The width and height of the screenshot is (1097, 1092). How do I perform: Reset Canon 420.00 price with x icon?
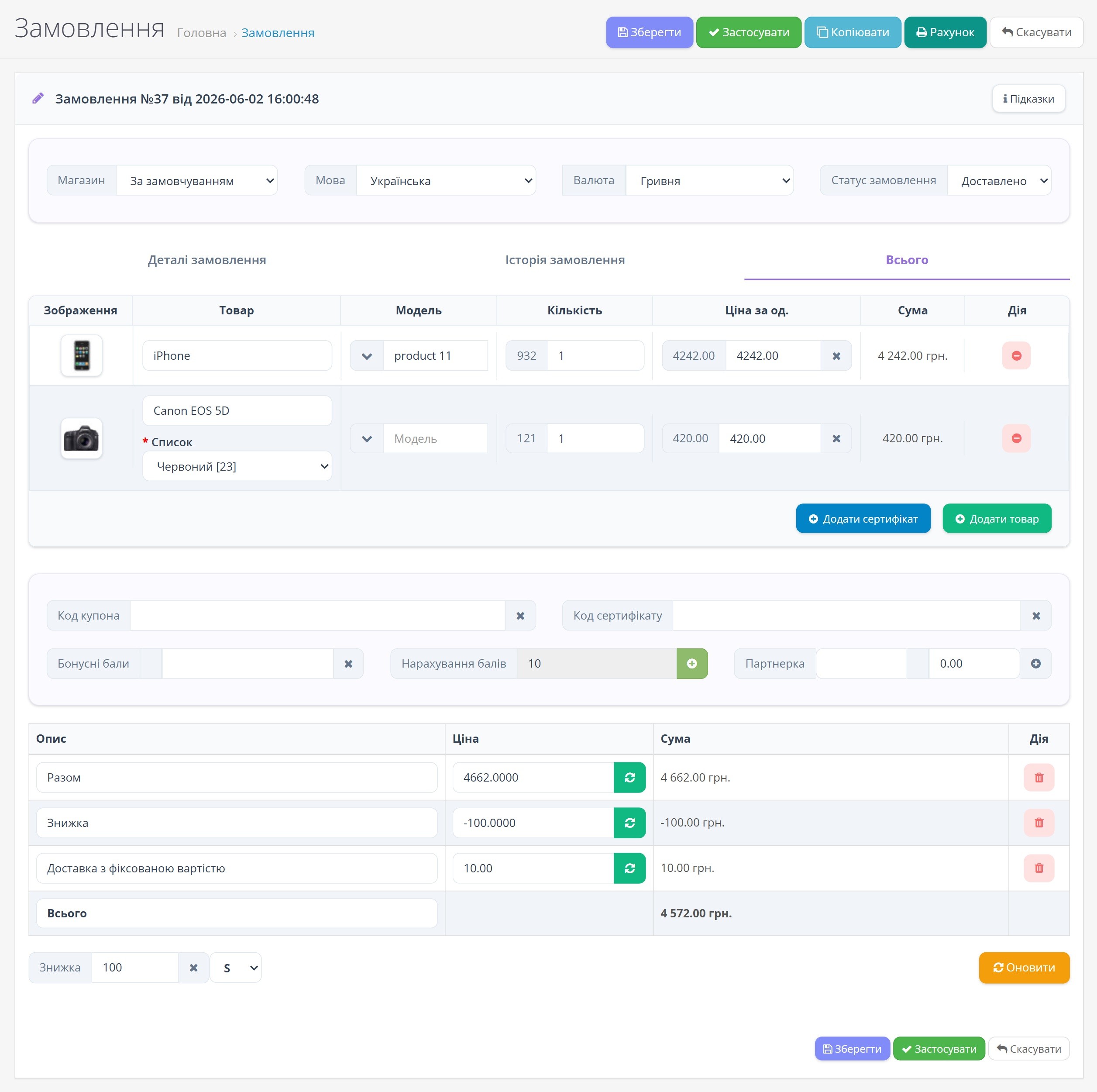[836, 438]
